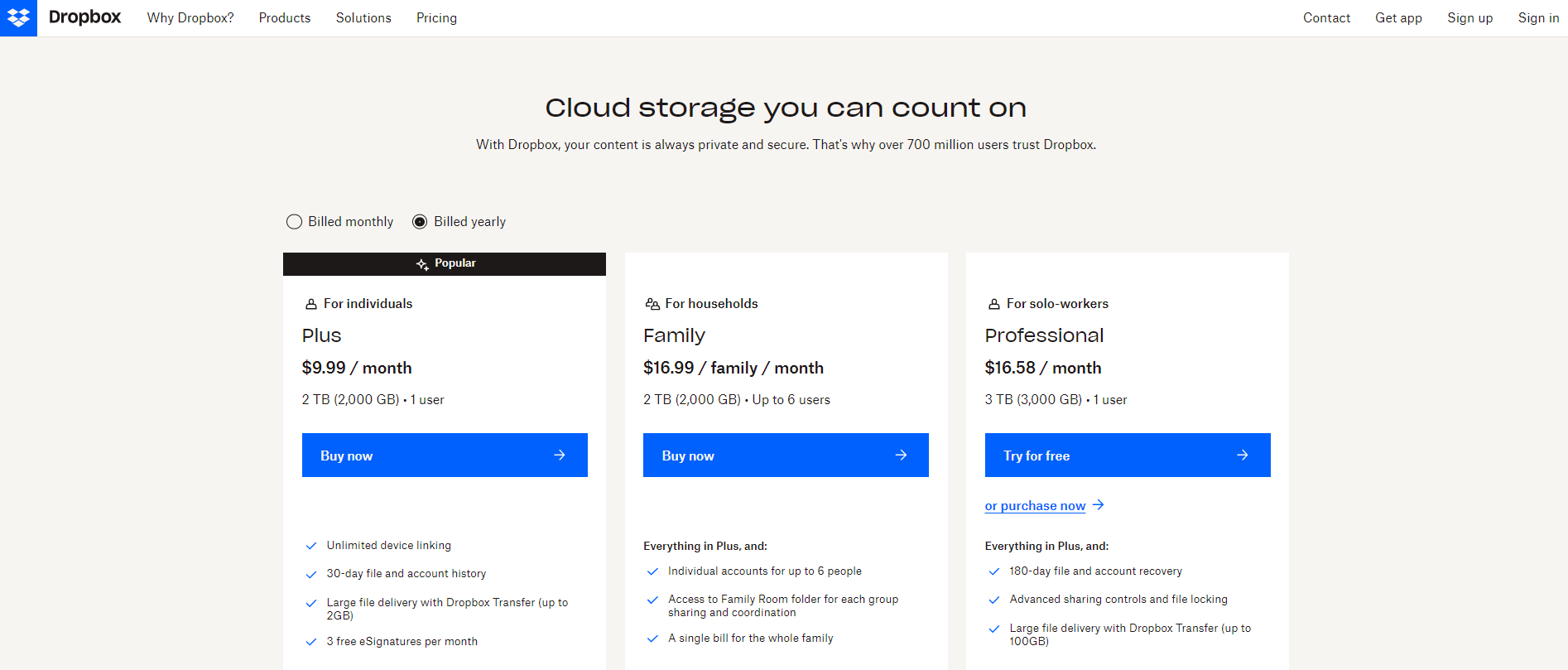Click the For solo-workers label
Screen dimensions: 1568x670
[1057, 304]
